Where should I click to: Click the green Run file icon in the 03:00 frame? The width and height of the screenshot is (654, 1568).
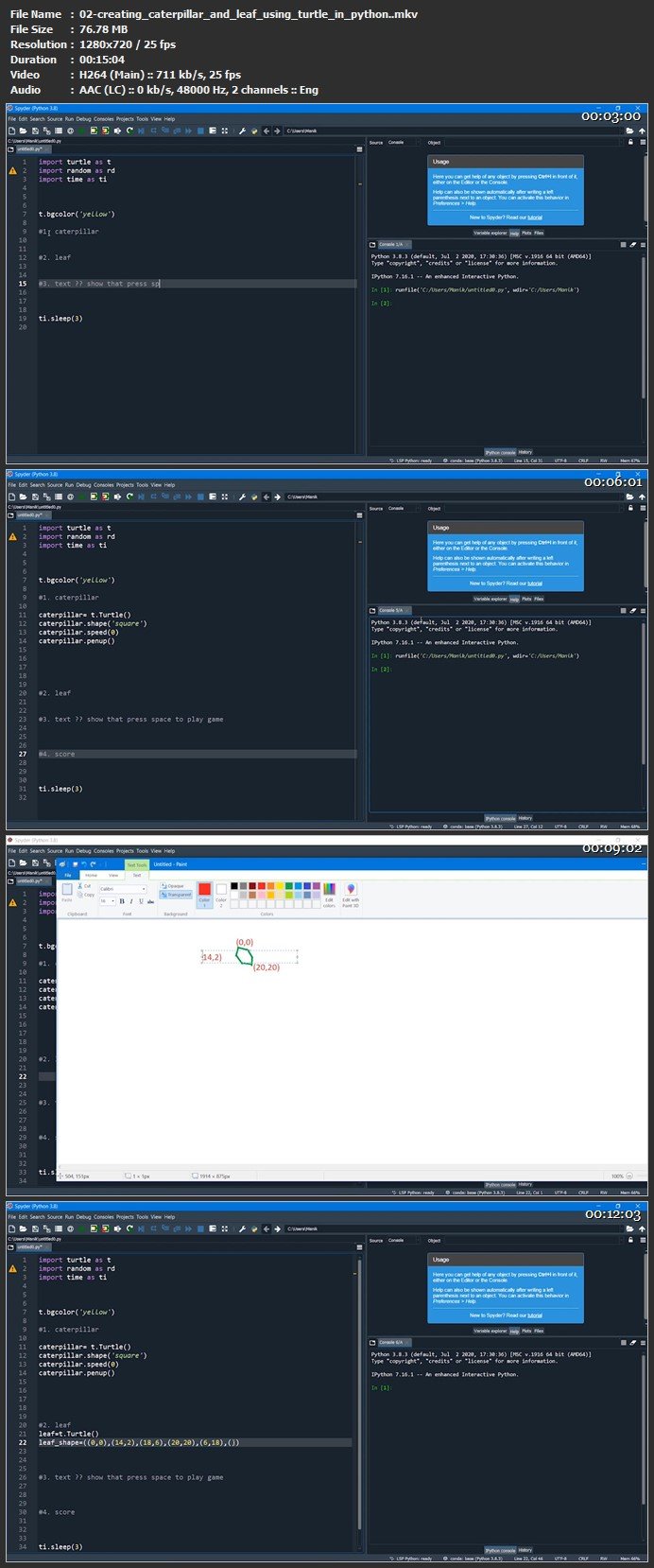point(81,131)
